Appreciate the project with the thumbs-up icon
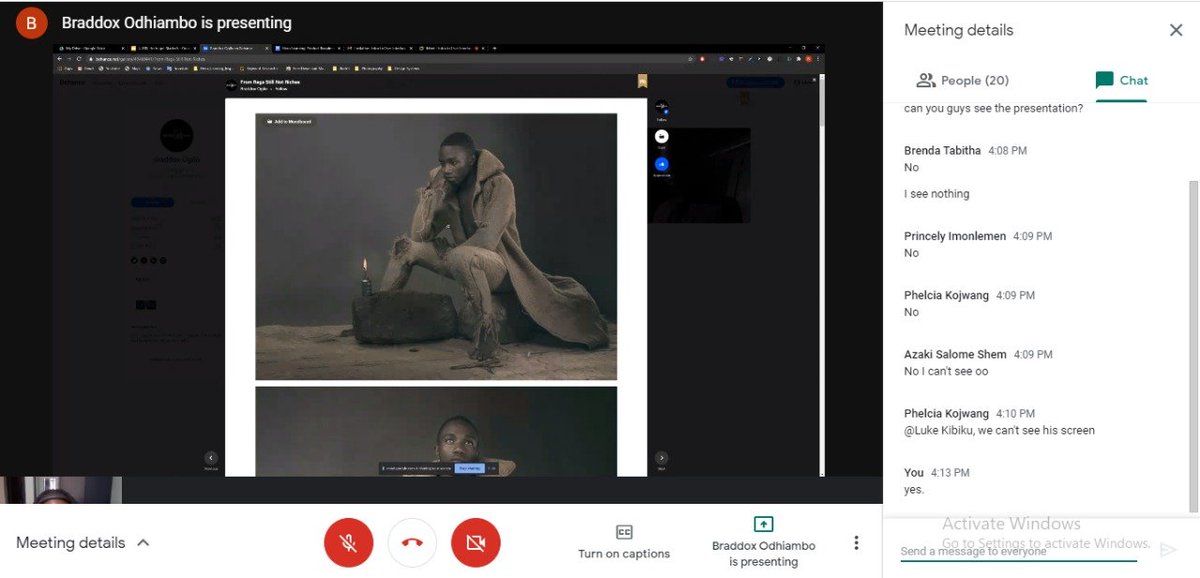 661,164
